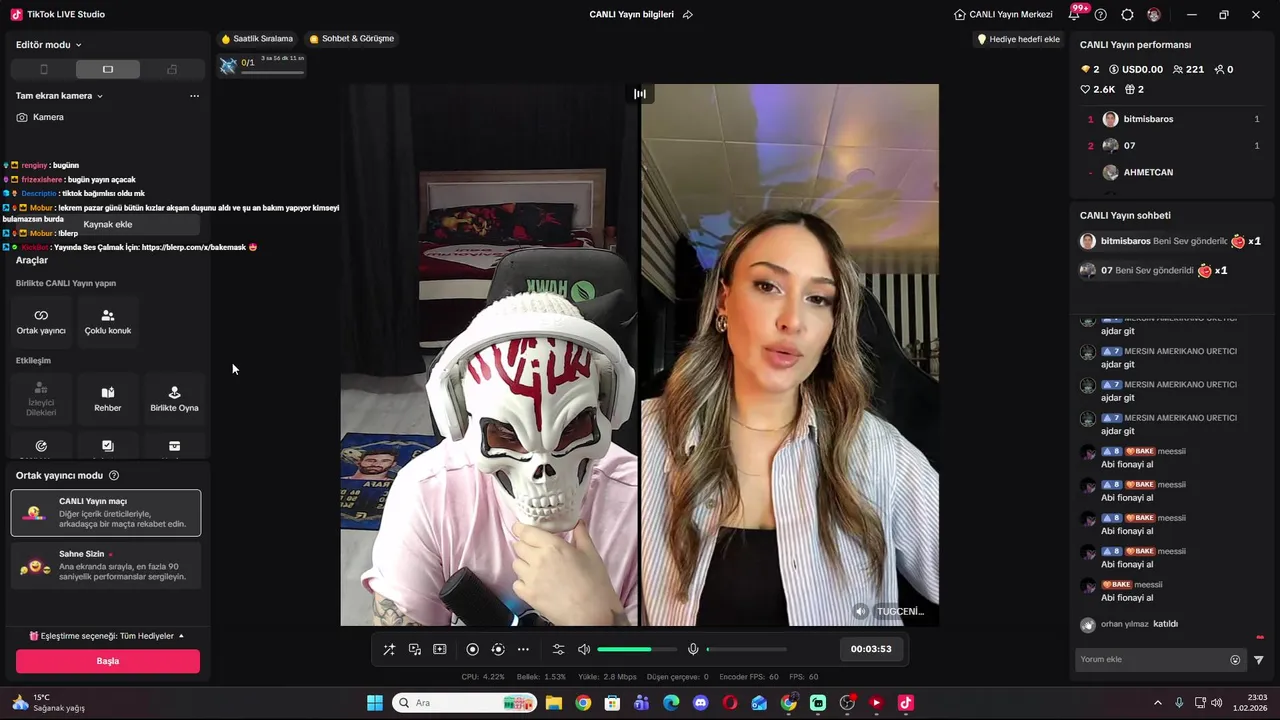Adjust the microphone level slider

(746, 649)
